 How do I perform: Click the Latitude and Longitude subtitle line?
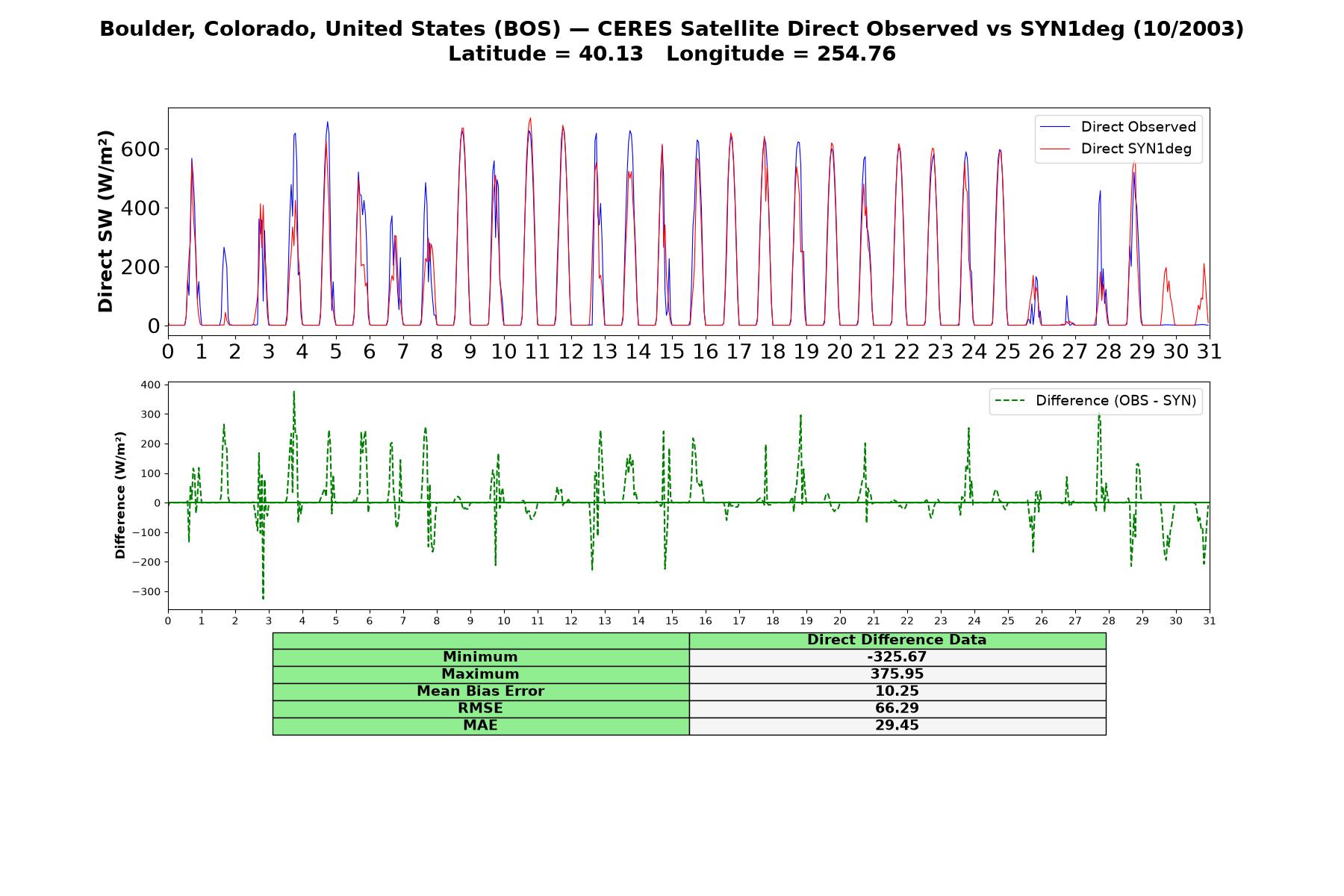coord(671,54)
